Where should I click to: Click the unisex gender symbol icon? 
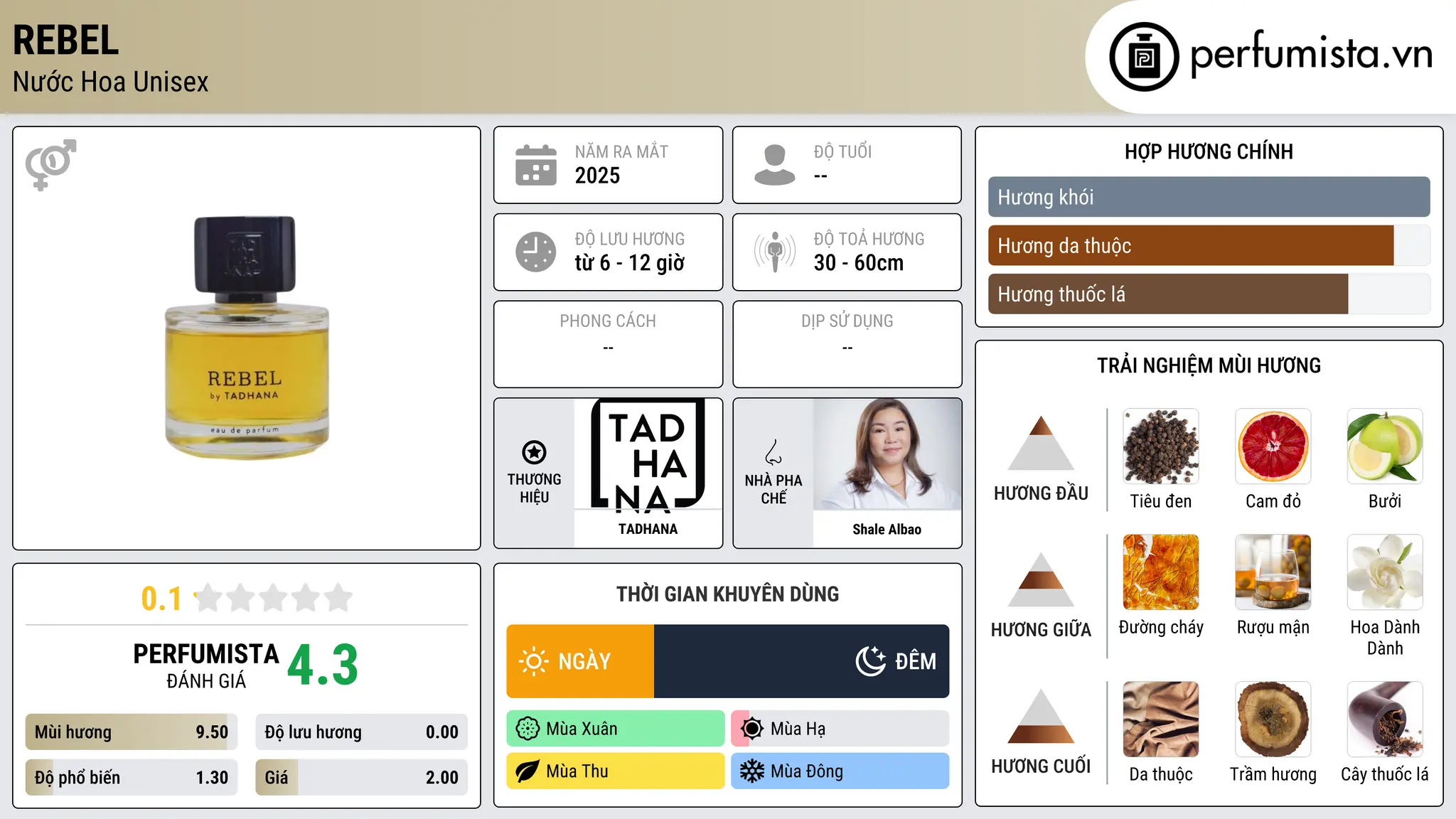click(x=50, y=164)
